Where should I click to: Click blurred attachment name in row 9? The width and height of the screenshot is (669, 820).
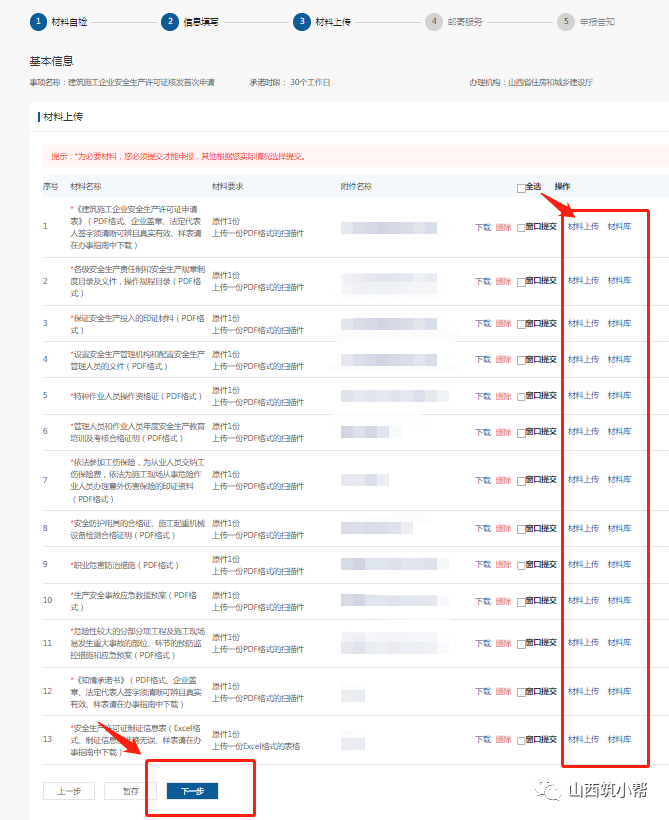[x=394, y=564]
